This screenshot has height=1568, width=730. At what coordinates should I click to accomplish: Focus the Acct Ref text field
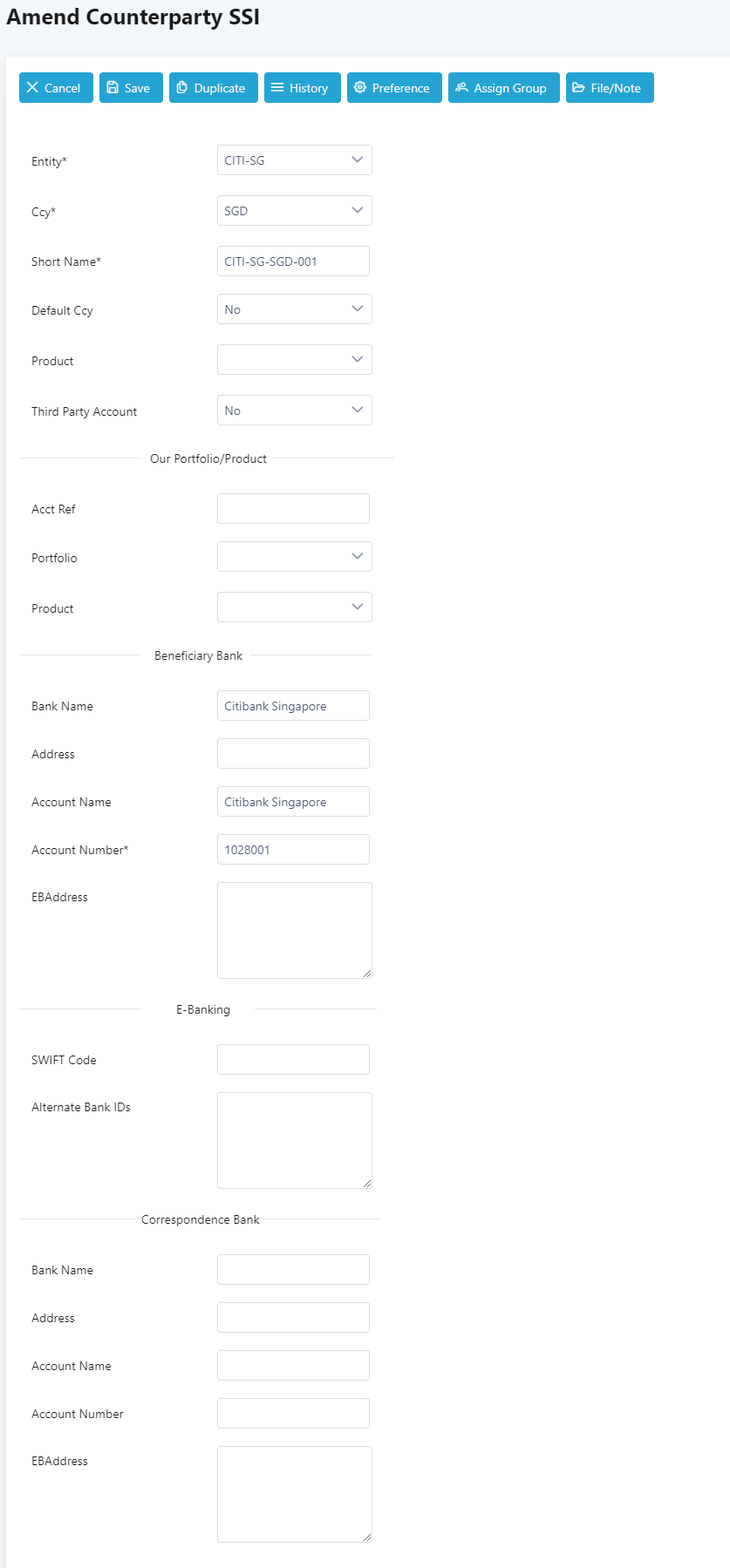point(293,509)
